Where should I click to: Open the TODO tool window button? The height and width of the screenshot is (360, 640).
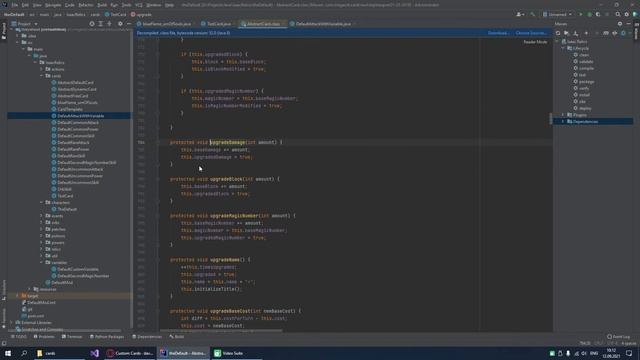click(x=18, y=337)
